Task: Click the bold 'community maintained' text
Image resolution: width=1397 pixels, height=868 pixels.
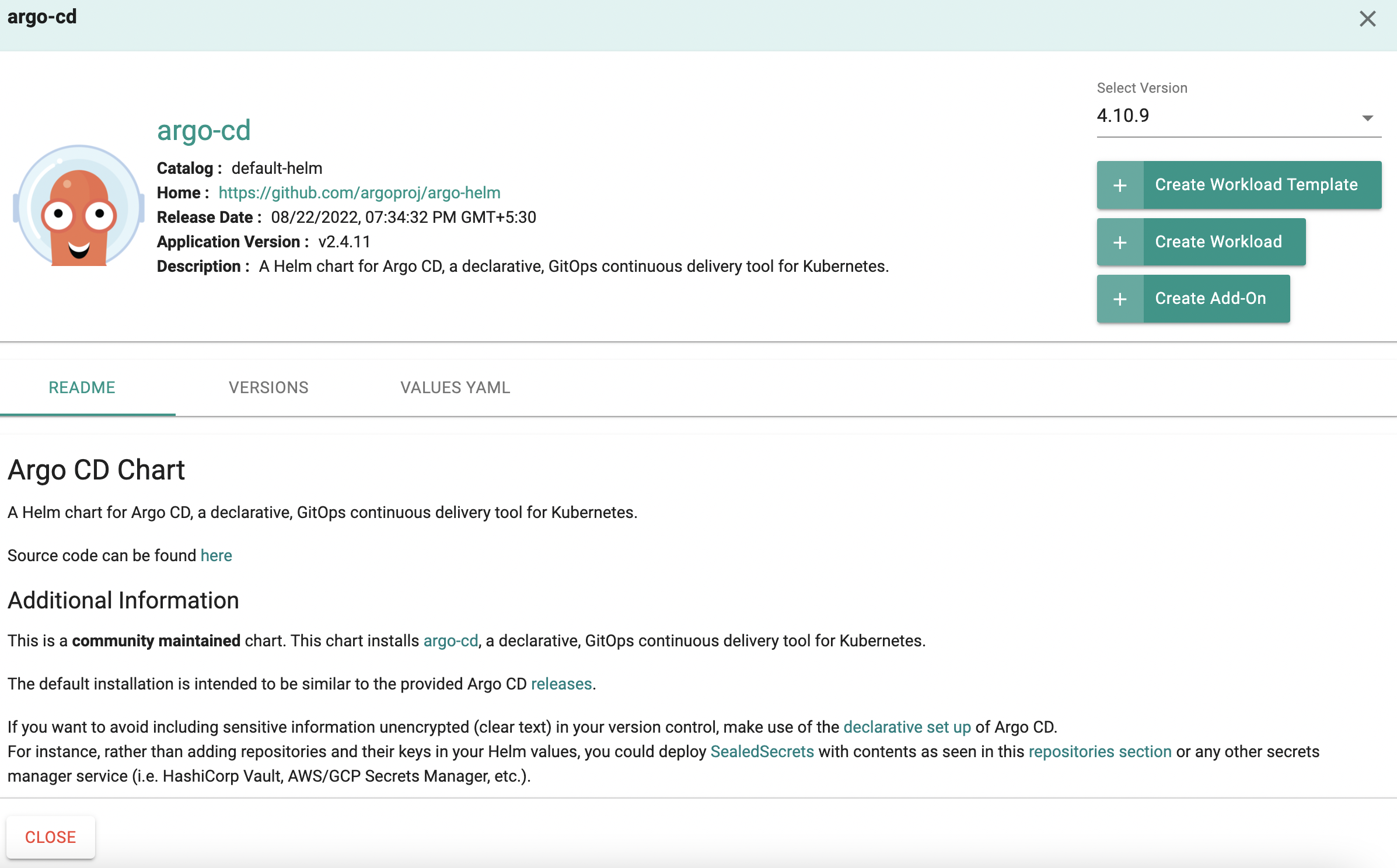Action: (x=156, y=640)
